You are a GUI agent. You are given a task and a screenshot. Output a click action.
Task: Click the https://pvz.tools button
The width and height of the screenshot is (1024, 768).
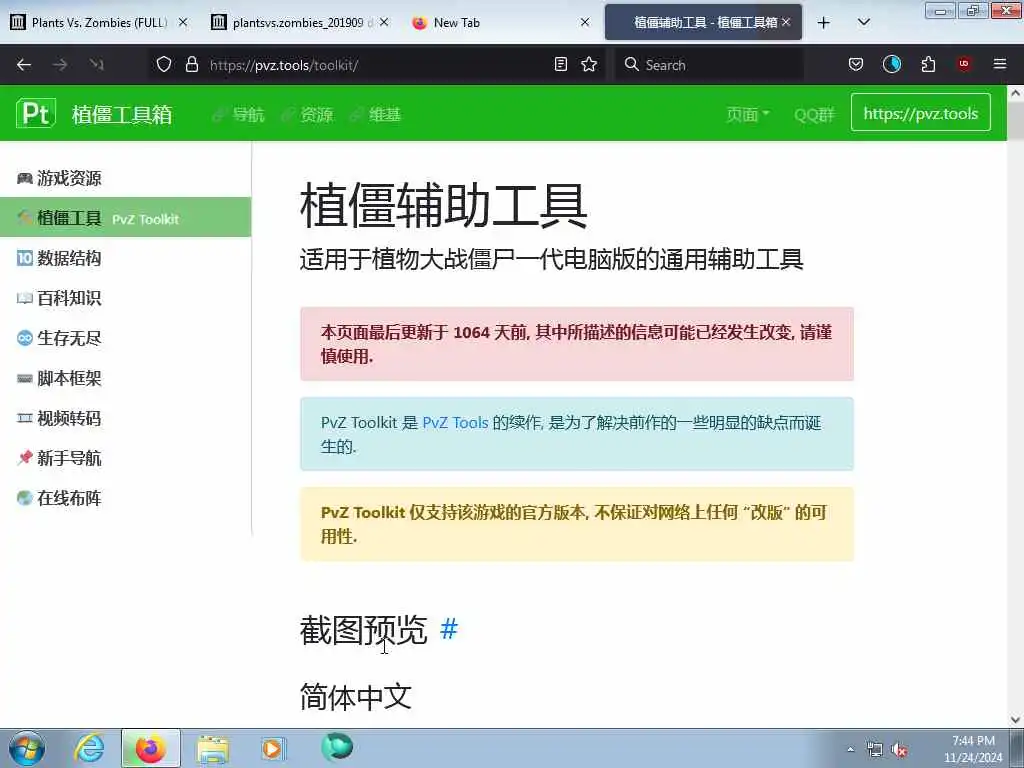point(921,113)
